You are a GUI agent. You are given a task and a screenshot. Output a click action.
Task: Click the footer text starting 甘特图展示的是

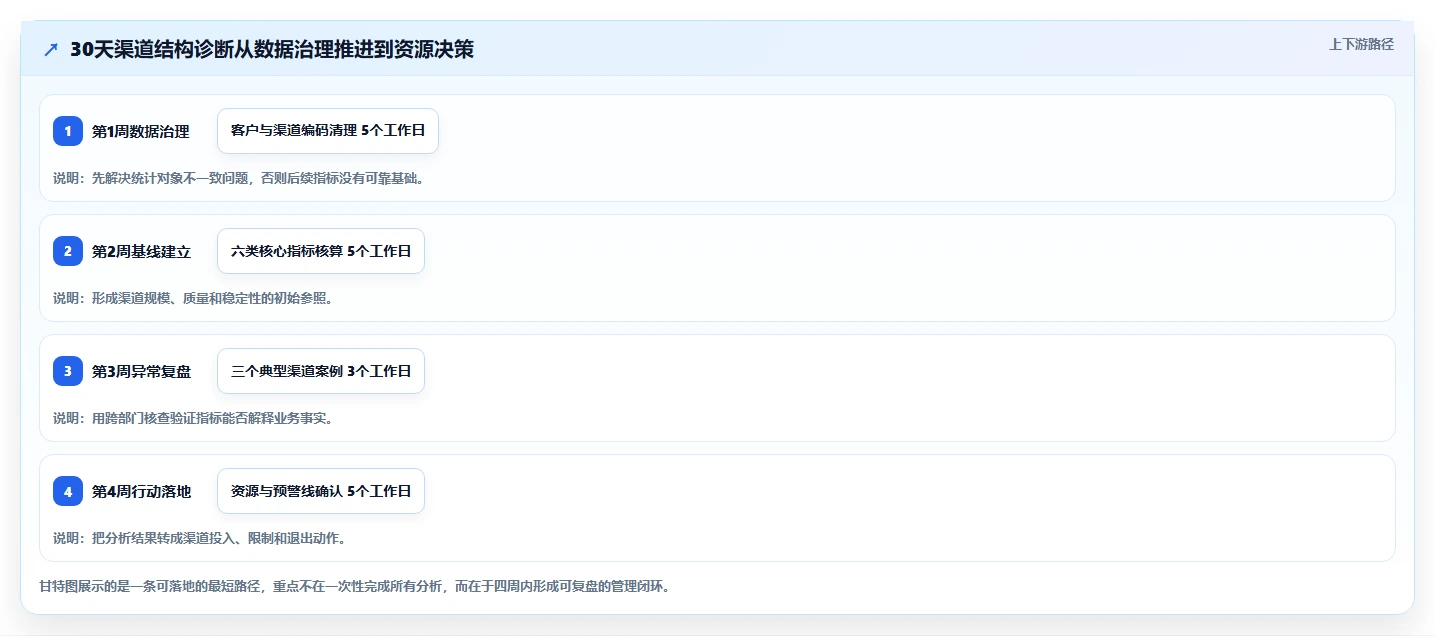[354, 586]
